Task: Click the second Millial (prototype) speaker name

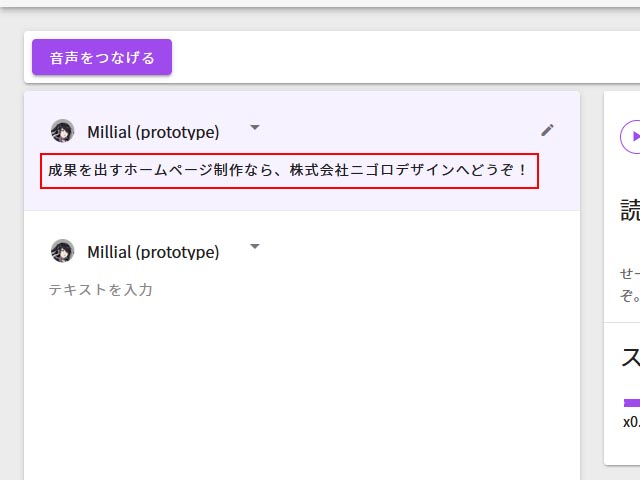Action: click(153, 252)
